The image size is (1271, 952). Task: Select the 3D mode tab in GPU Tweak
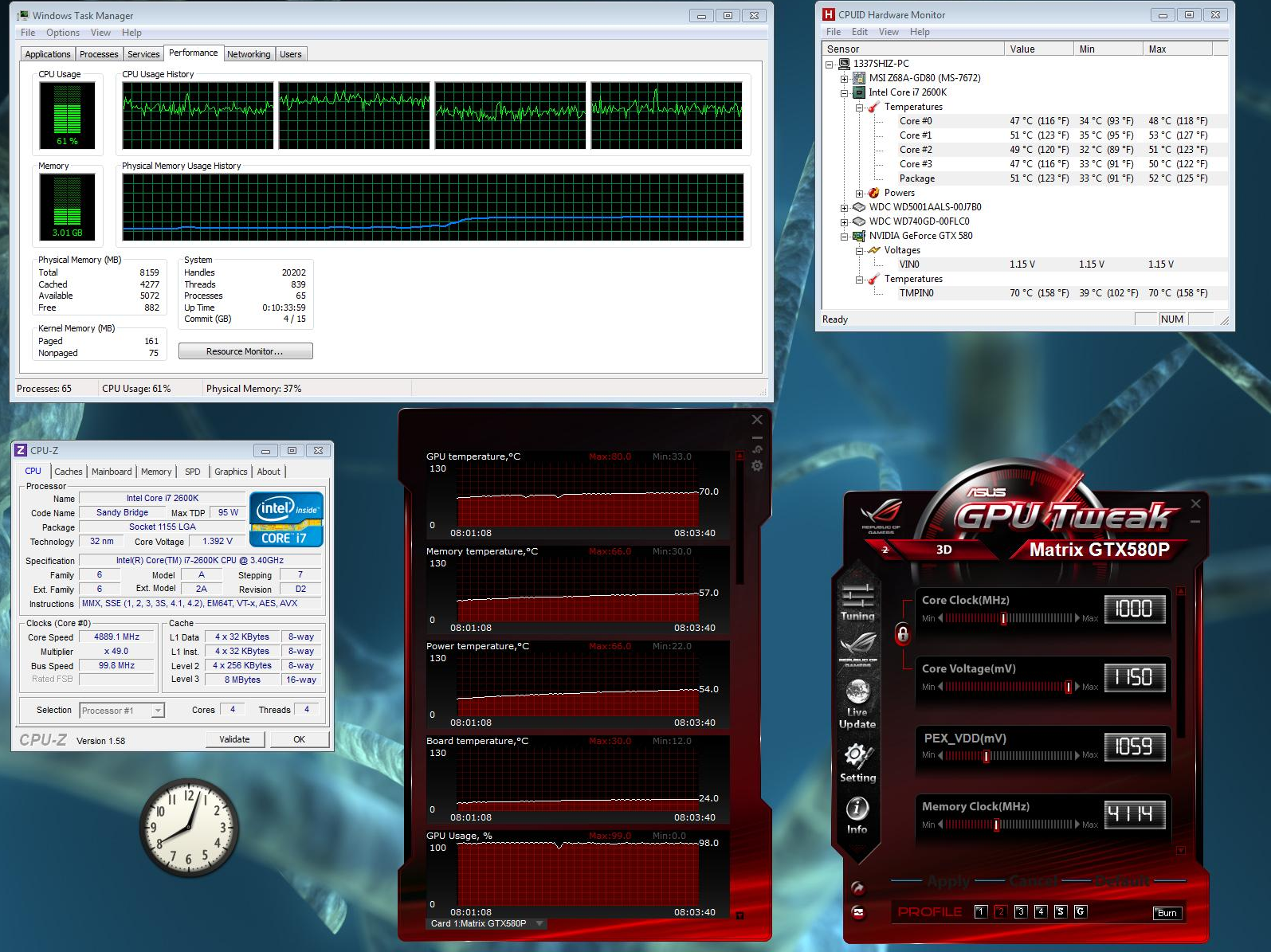[944, 550]
